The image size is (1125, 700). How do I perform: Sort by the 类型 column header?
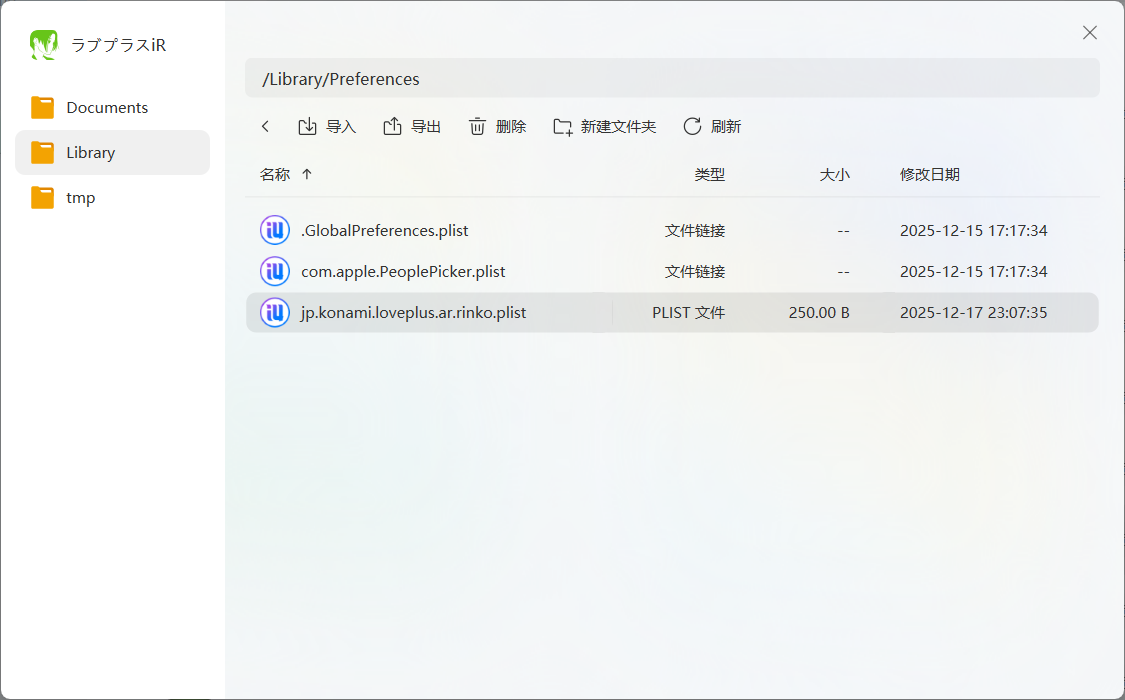(710, 174)
